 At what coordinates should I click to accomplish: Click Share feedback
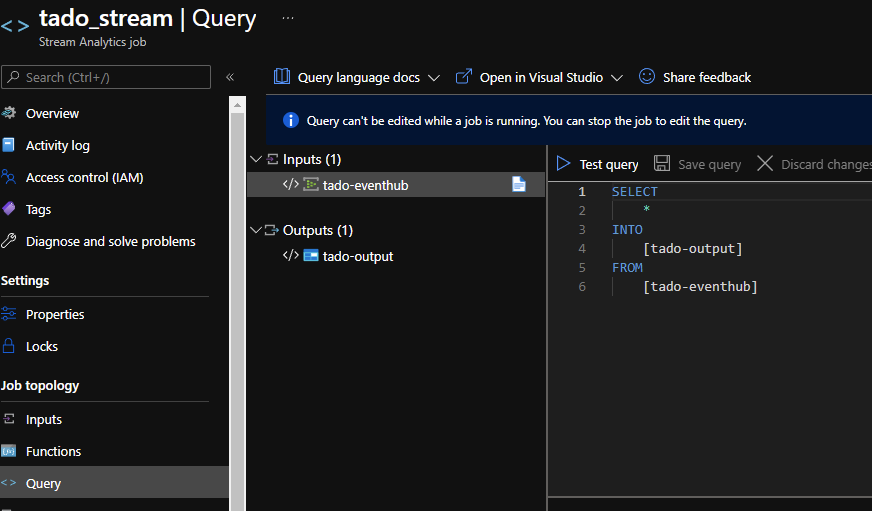[x=707, y=78]
